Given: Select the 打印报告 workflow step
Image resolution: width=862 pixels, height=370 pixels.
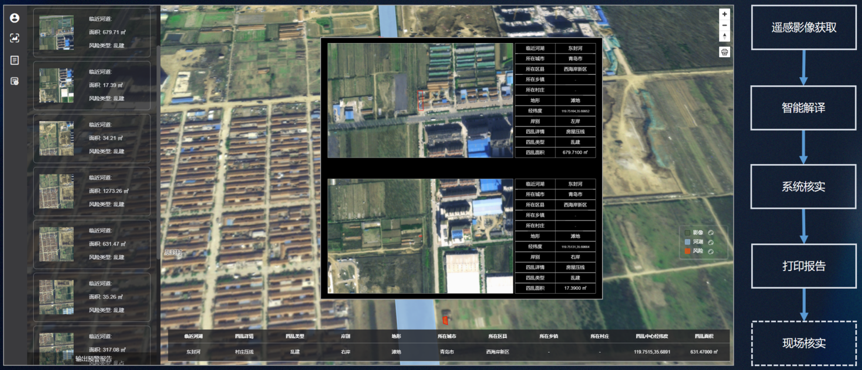Looking at the screenshot, I should click(x=804, y=266).
